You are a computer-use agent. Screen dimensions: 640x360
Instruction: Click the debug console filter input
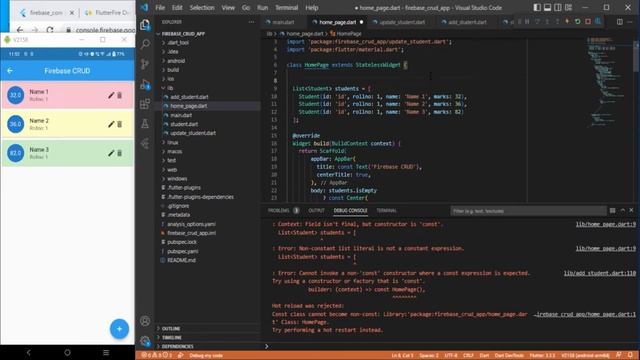tap(528, 211)
